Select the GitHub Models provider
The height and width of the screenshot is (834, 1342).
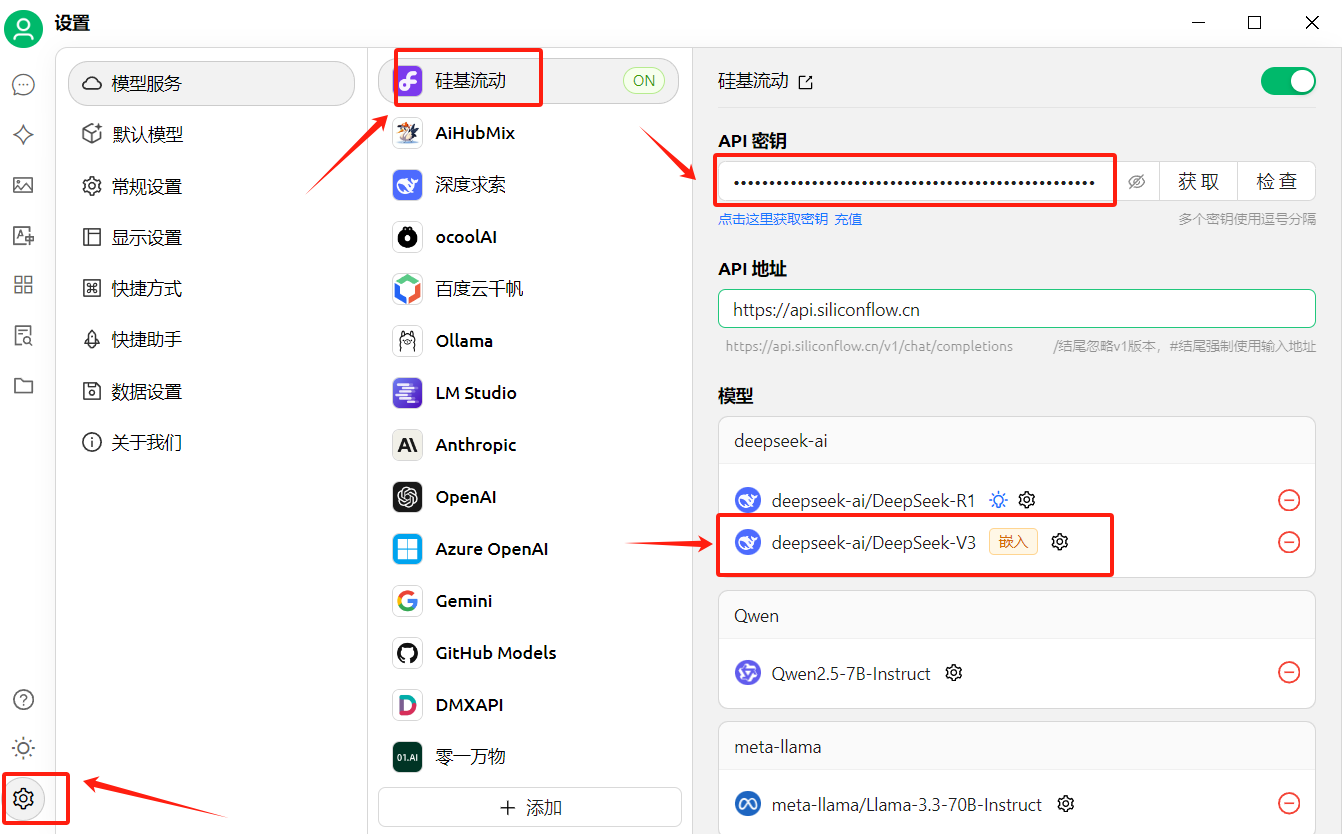pos(529,653)
